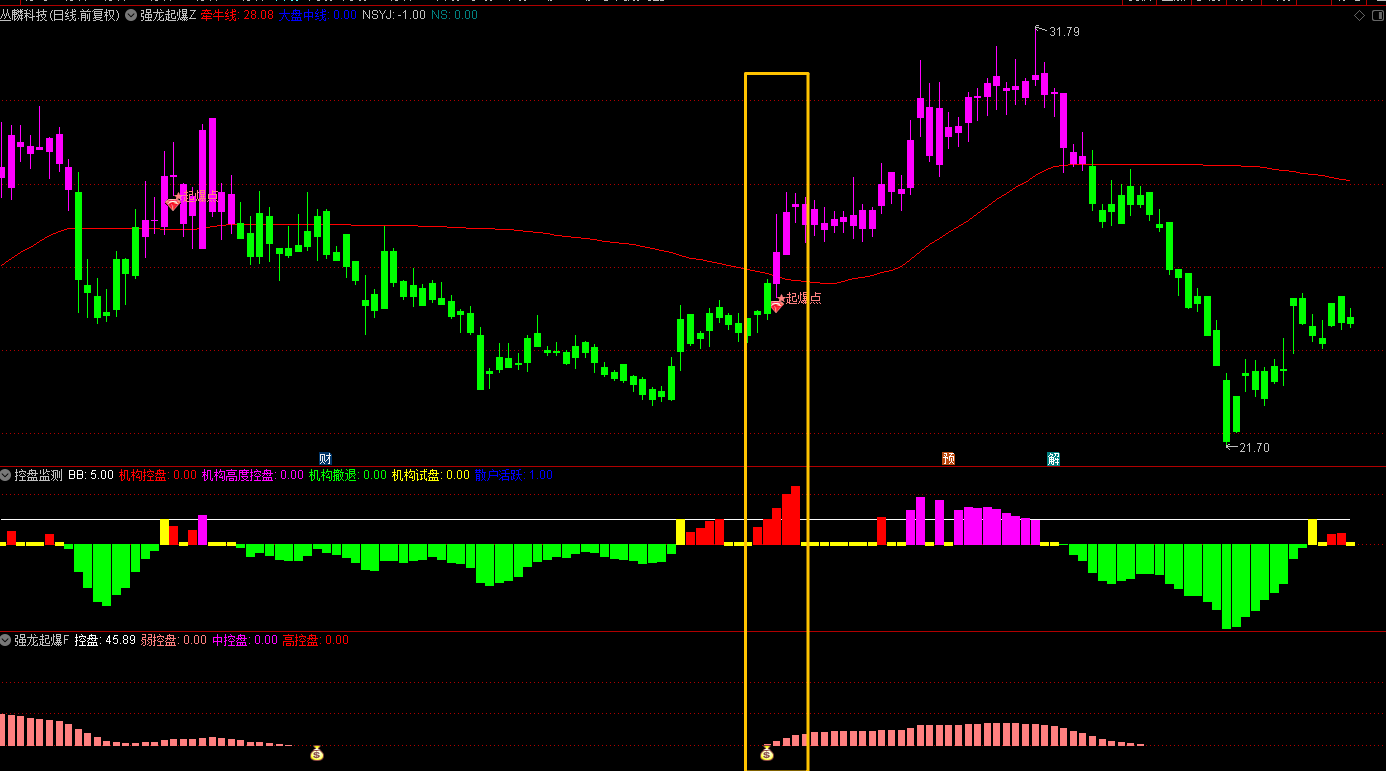Click the diamond icon in top-right corner

(1358, 16)
